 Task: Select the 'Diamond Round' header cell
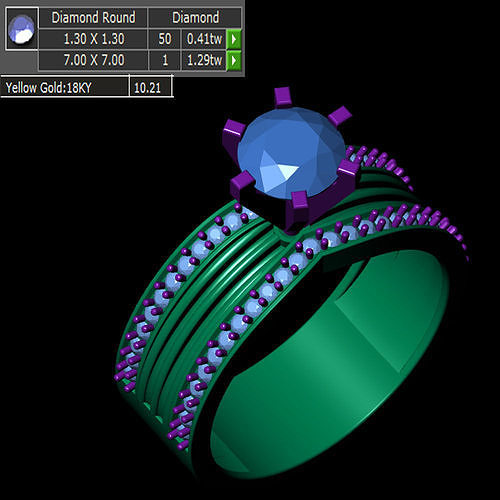point(93,18)
